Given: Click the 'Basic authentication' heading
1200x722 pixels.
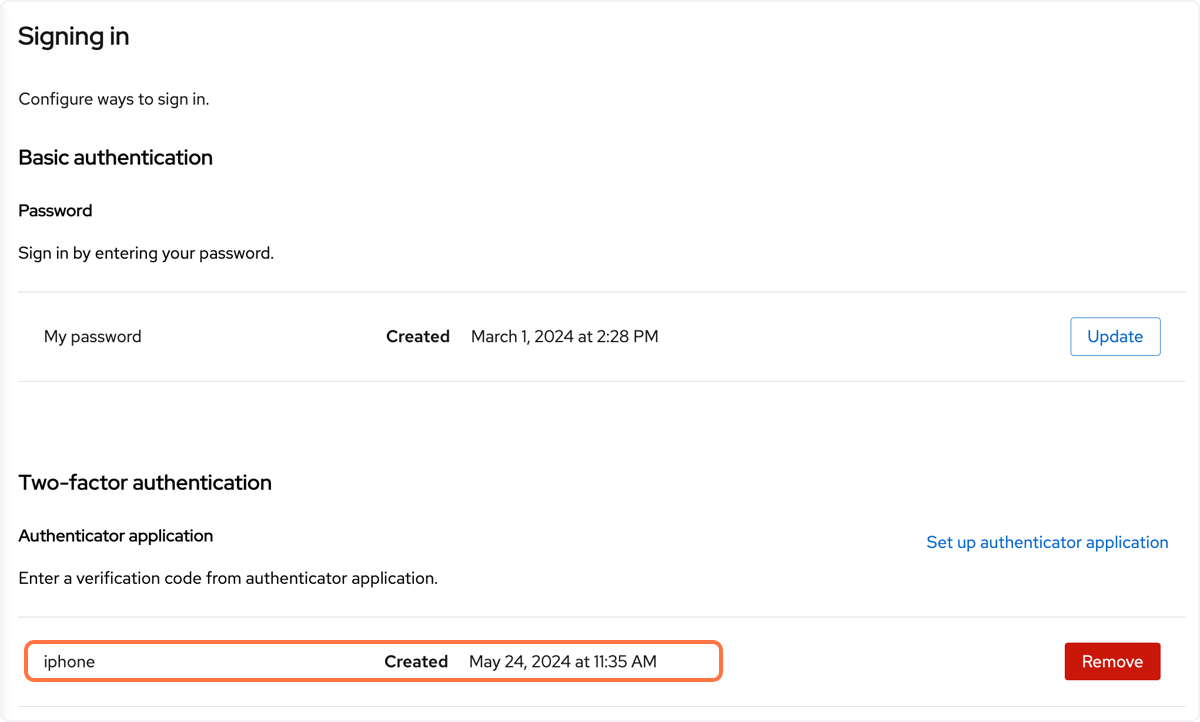Looking at the screenshot, I should tap(116, 157).
